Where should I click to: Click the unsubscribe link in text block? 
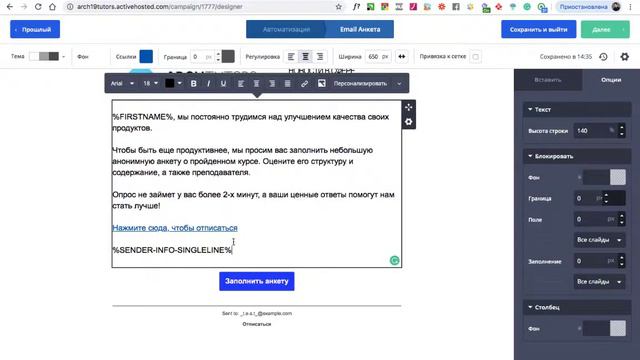pos(175,228)
